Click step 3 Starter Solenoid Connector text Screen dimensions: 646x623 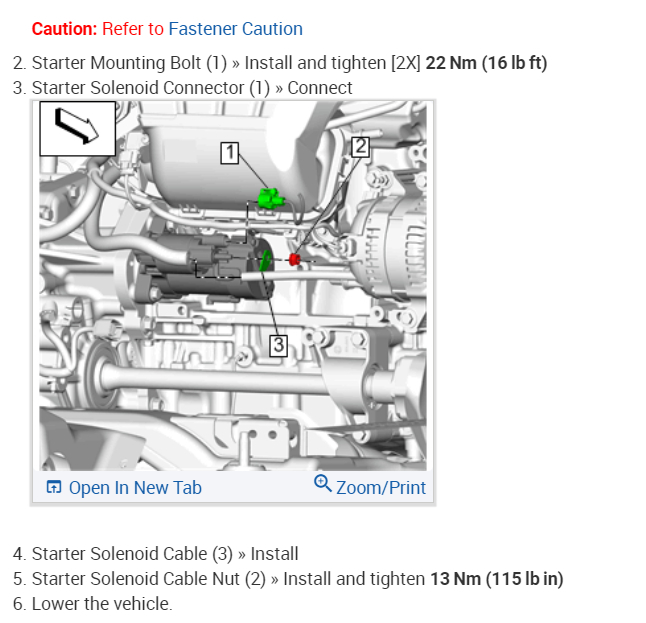click(183, 88)
